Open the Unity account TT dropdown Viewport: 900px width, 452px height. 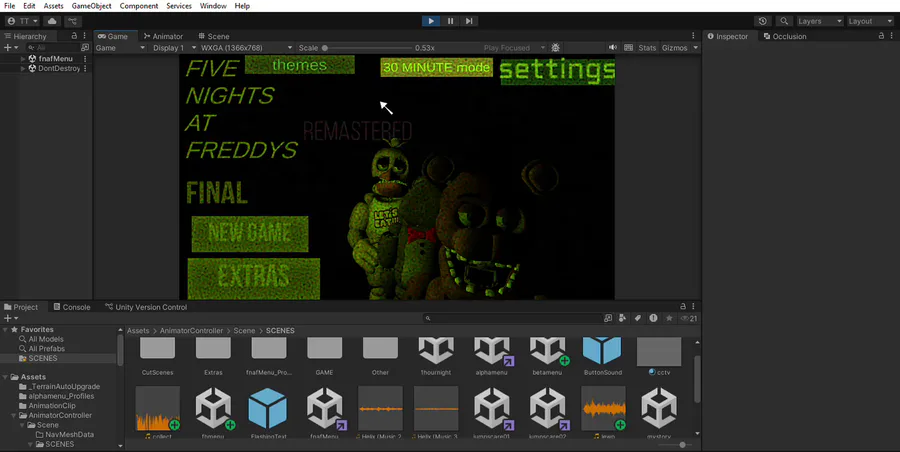(22, 21)
